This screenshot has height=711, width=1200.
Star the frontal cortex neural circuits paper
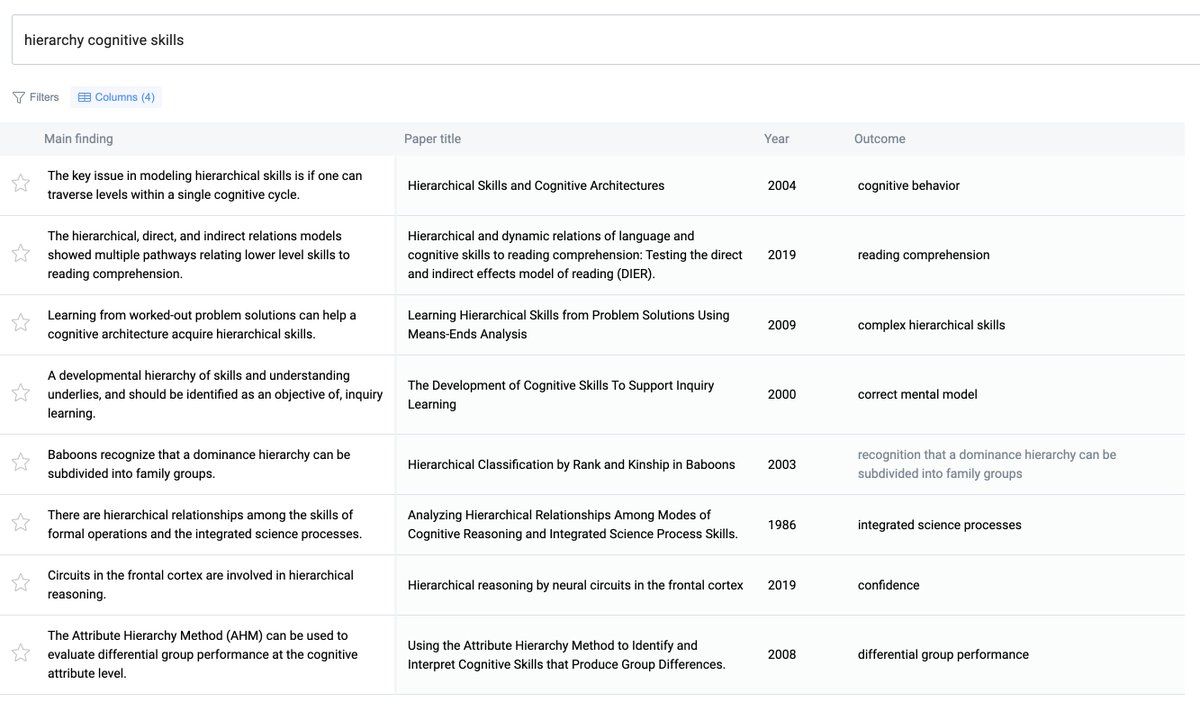20,584
